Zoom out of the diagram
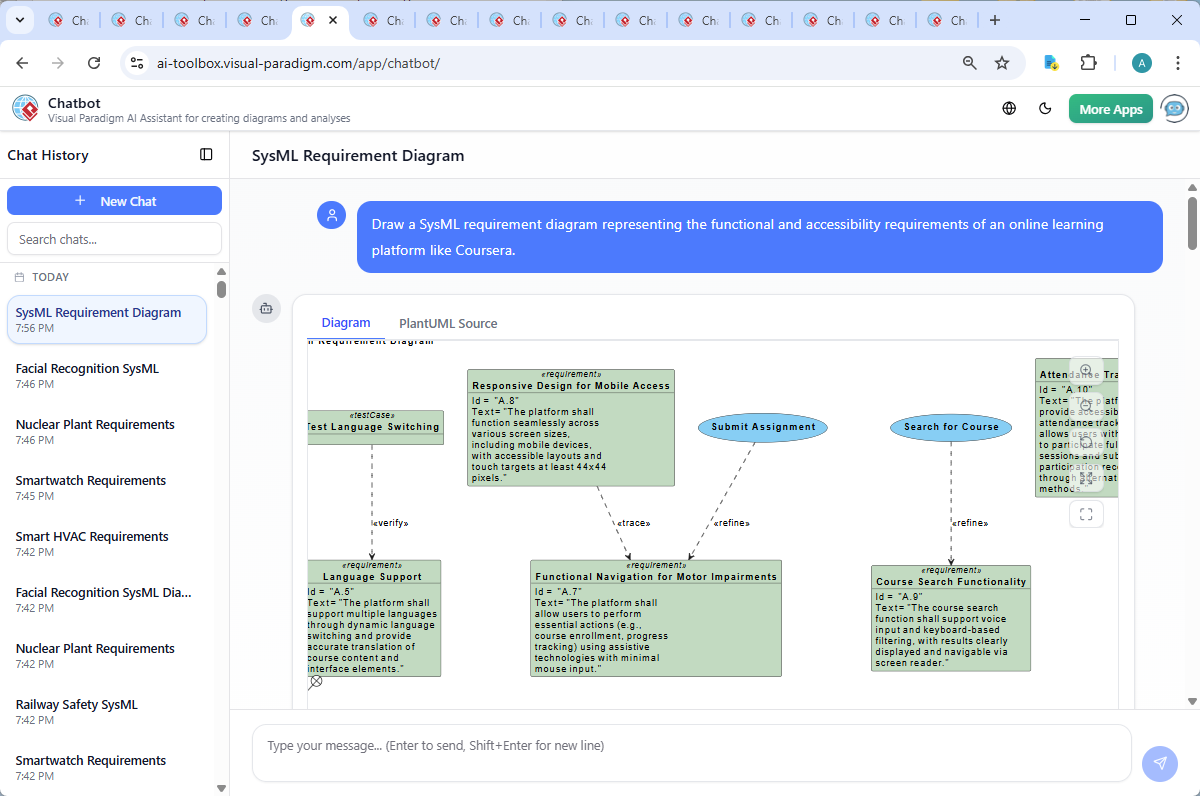The height and width of the screenshot is (796, 1200). click(x=1086, y=405)
